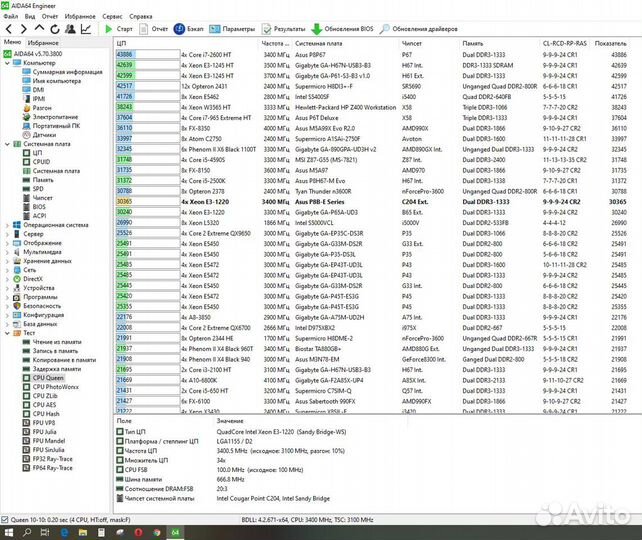Switch to the Избранное sidebar tab
Viewport: 642px width, 540px height.
[x=43, y=43]
